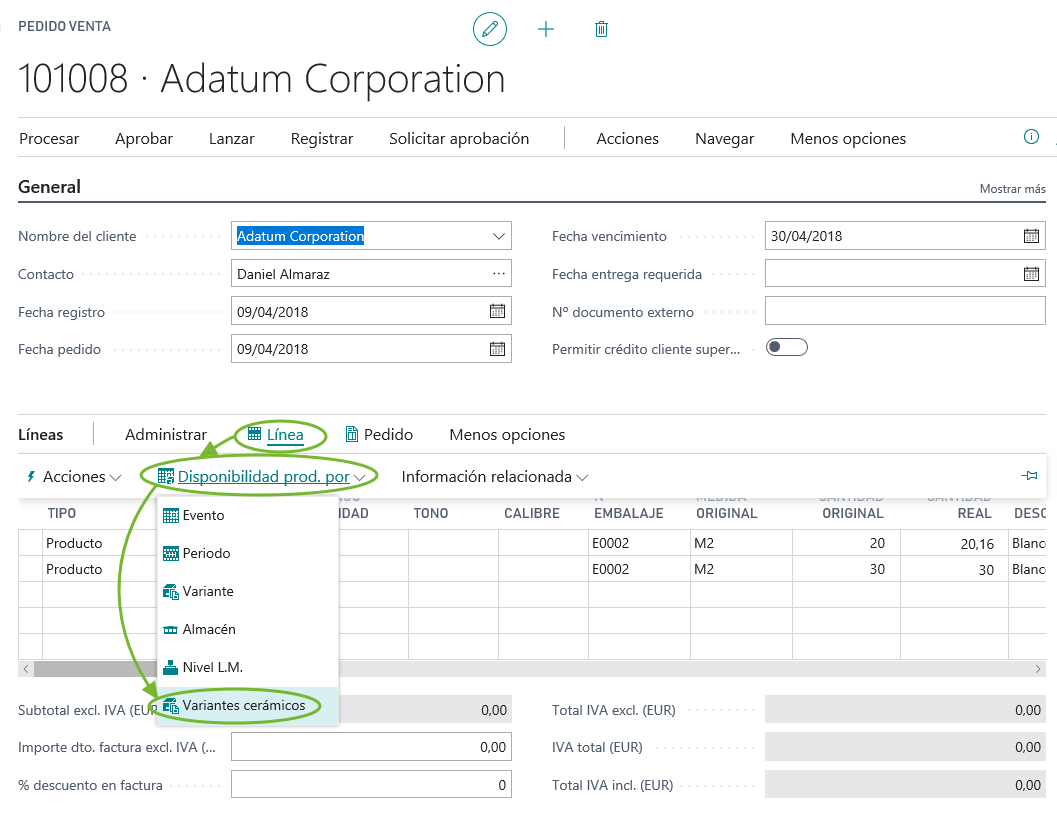Open calendar for Fecha registro
Screen dimensions: 1057x830
point(497,312)
